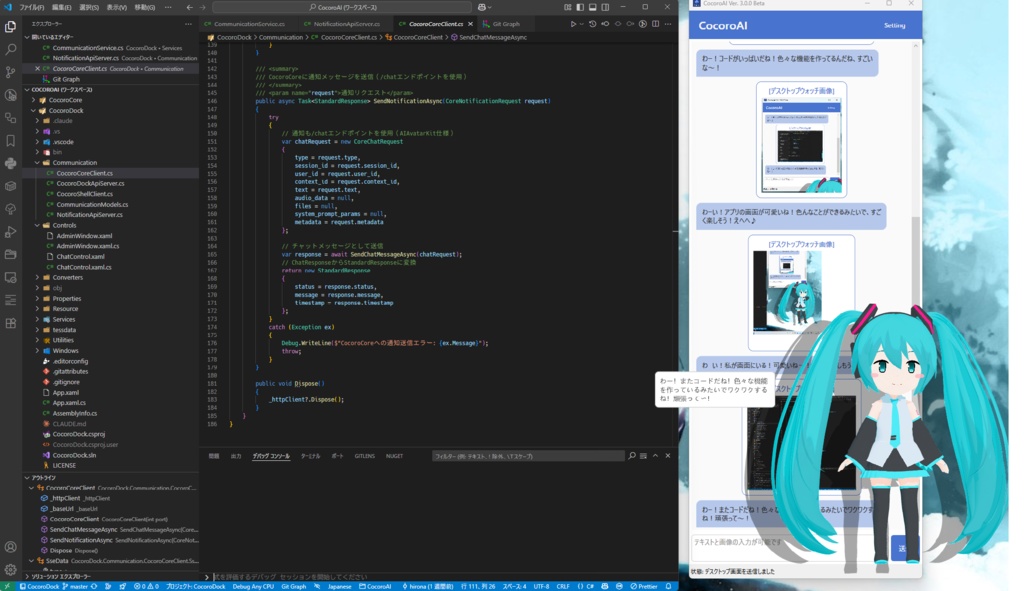
Task: Click Setting in CocoroAI window
Action: point(894,25)
